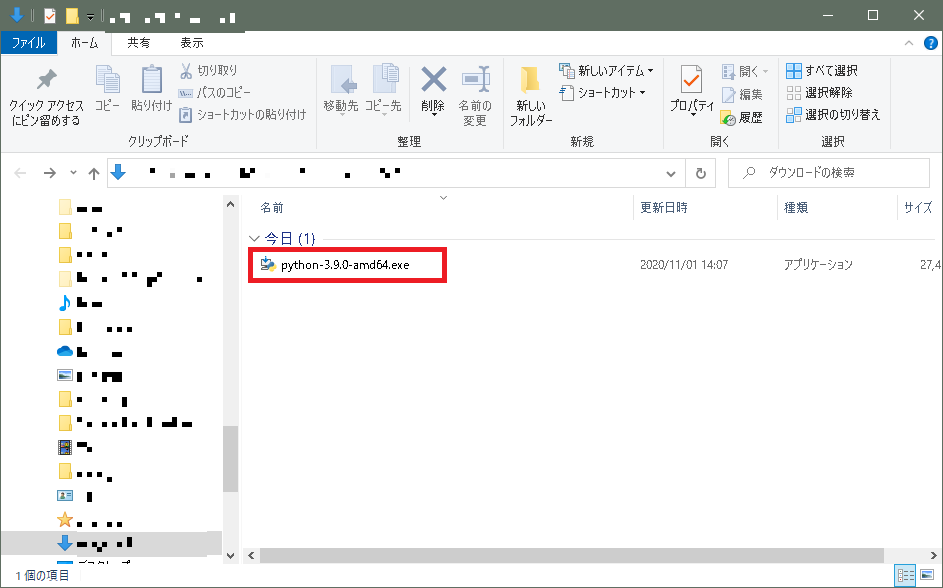
Task: Open プロパティ (Properties) from the ribbon
Action: pos(692,91)
